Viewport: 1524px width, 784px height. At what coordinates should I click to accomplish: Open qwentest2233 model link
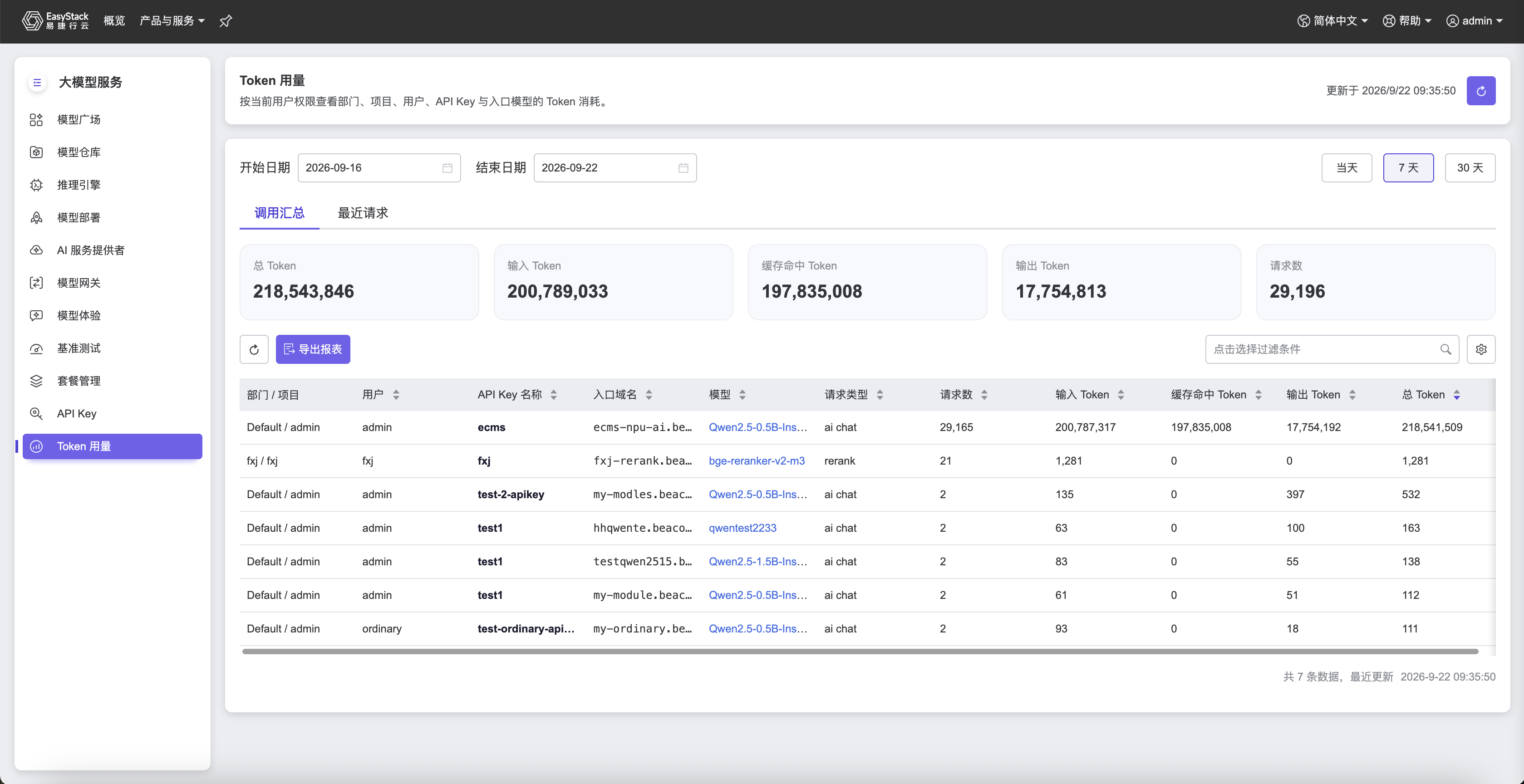(x=742, y=528)
